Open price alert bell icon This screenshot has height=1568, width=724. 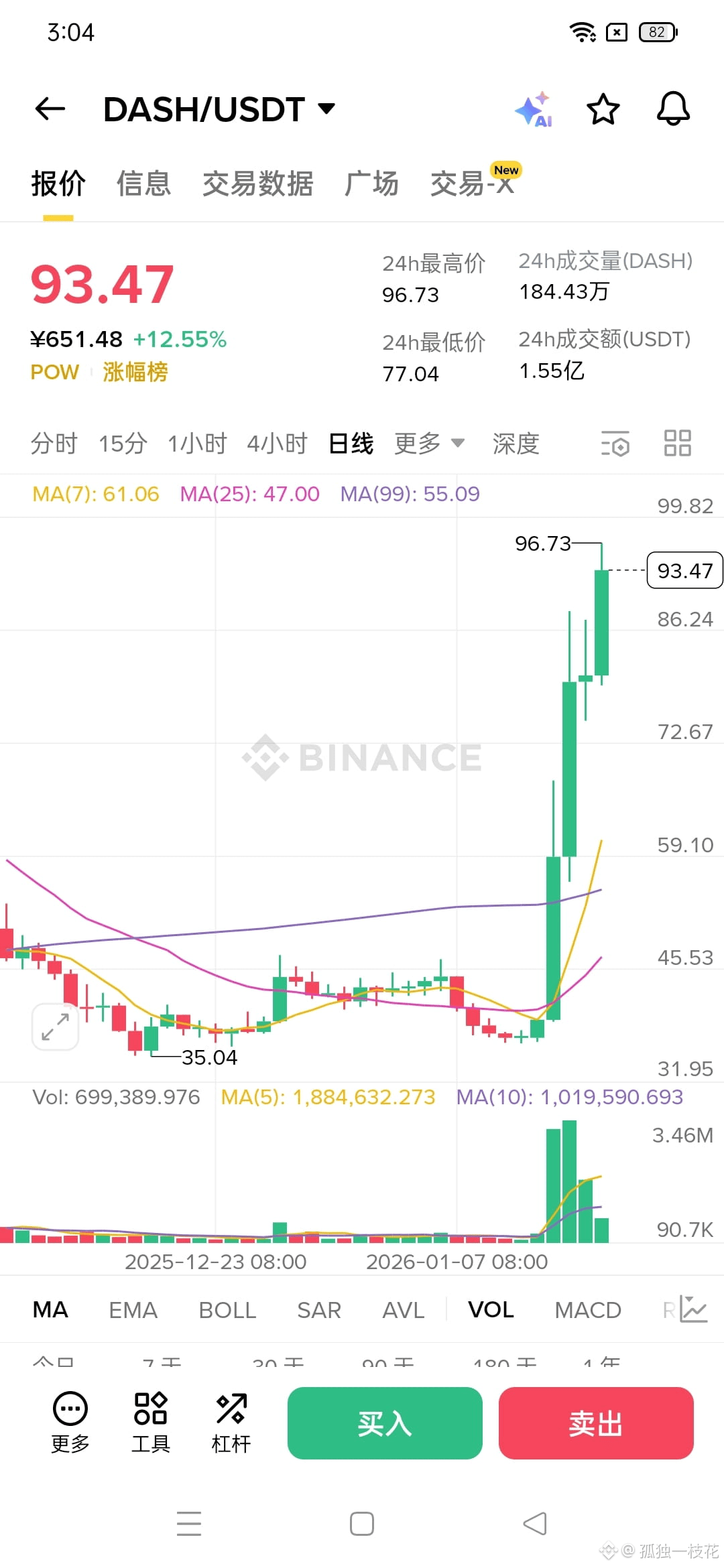[673, 109]
